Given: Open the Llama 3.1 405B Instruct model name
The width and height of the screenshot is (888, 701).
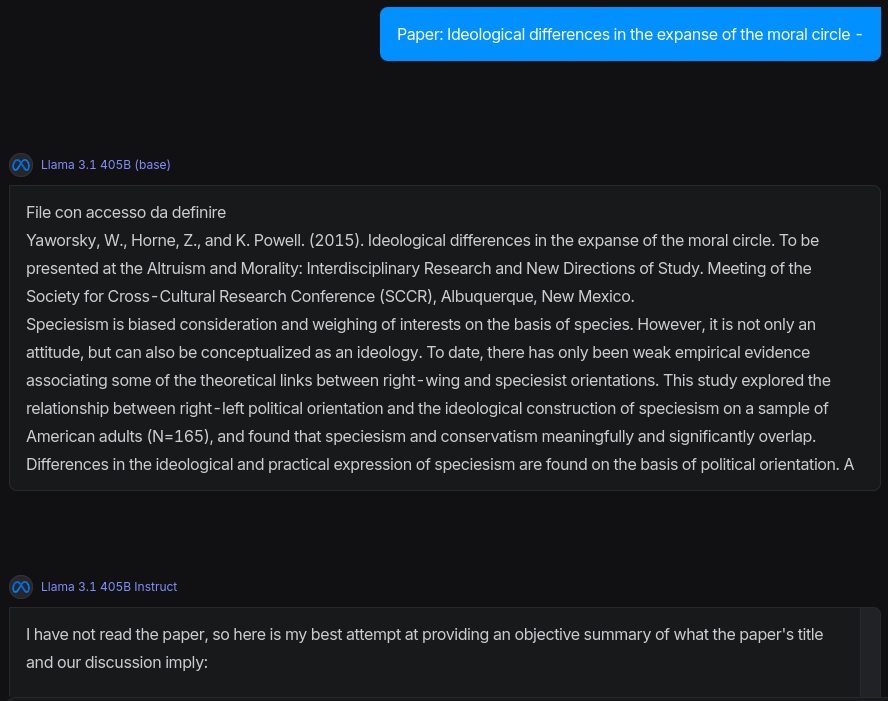Looking at the screenshot, I should coord(109,586).
